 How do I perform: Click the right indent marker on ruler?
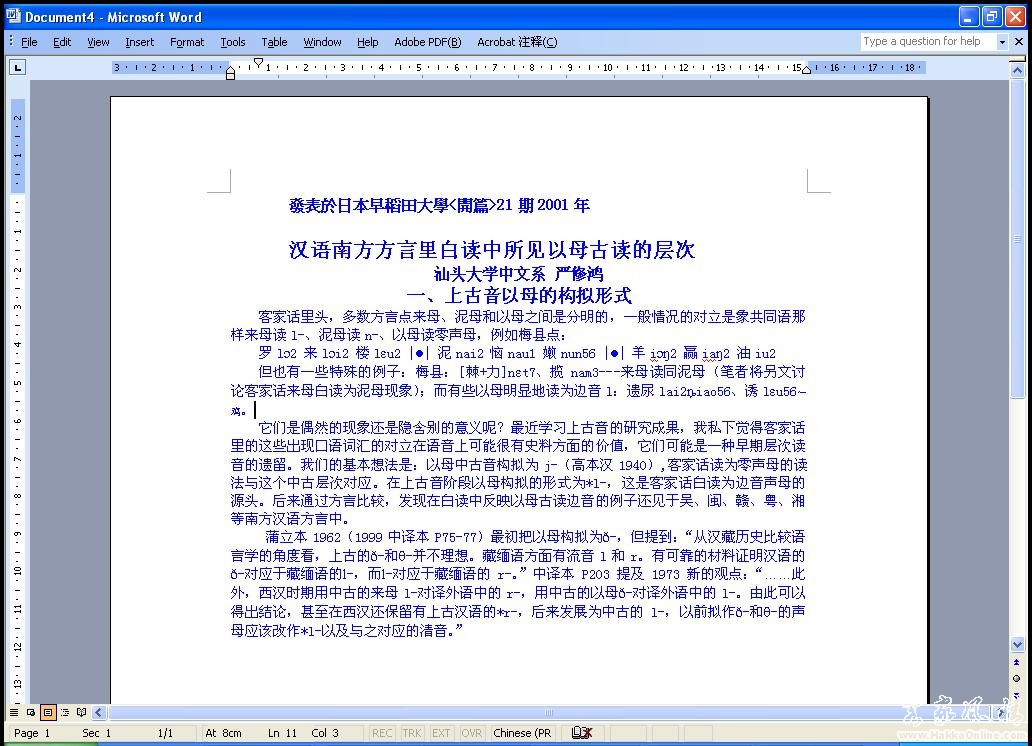806,70
